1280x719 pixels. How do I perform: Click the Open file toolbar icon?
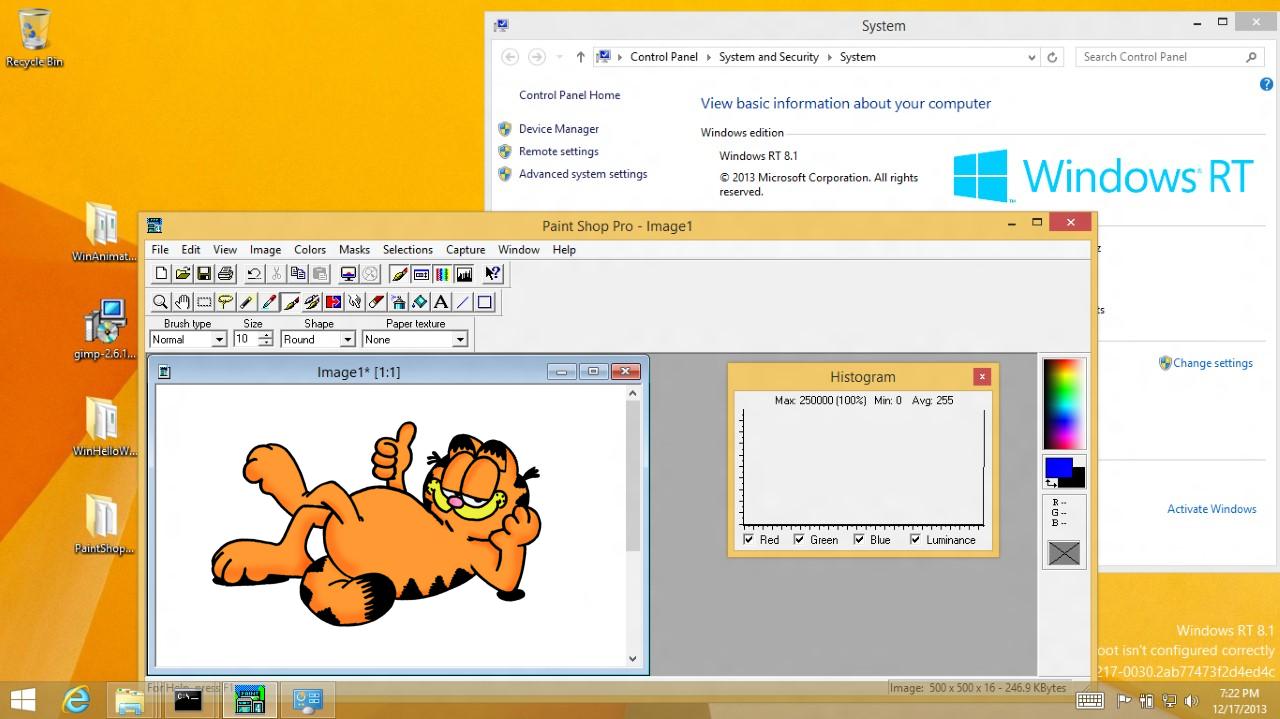(182, 274)
